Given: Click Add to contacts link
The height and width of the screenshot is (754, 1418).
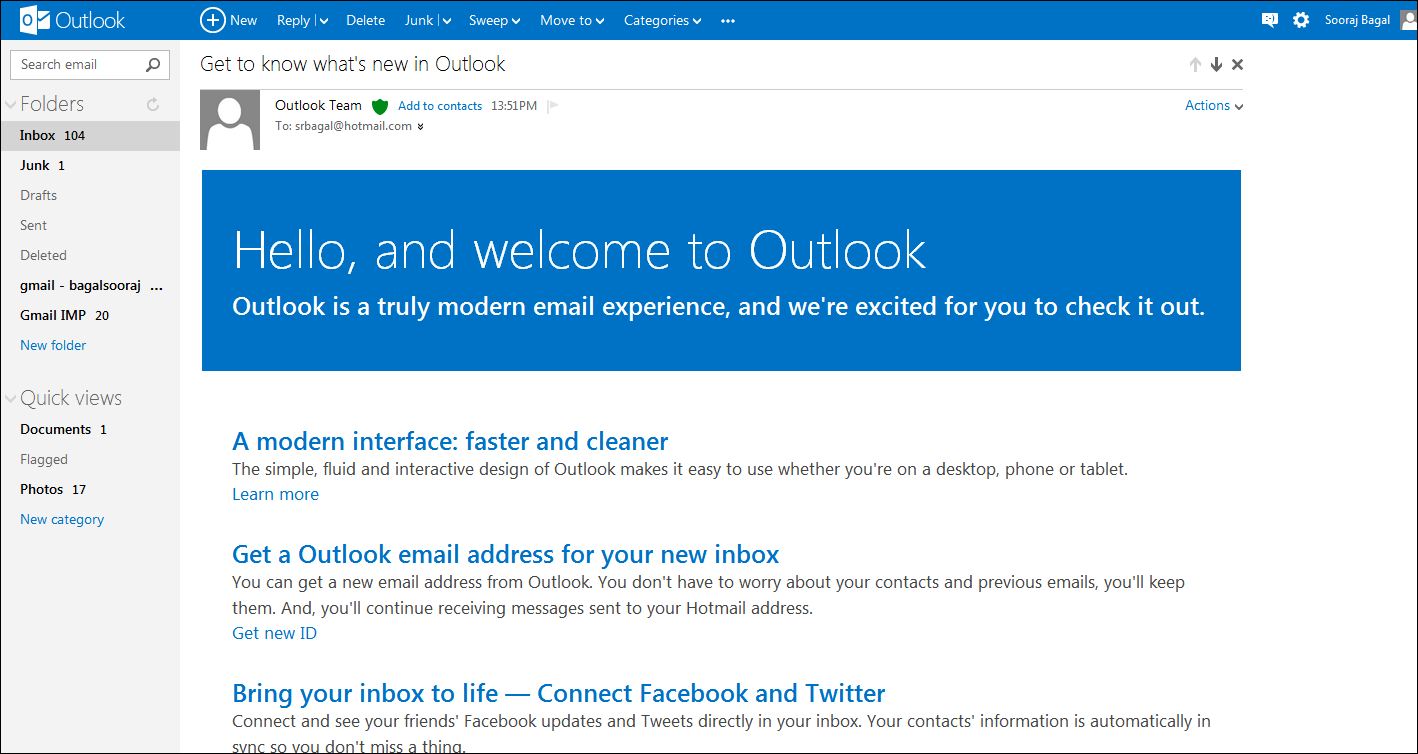Looking at the screenshot, I should 440,106.
